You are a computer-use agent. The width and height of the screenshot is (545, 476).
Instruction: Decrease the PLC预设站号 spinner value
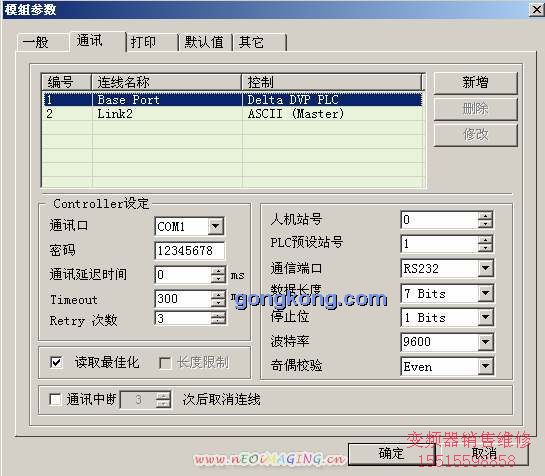(485, 248)
